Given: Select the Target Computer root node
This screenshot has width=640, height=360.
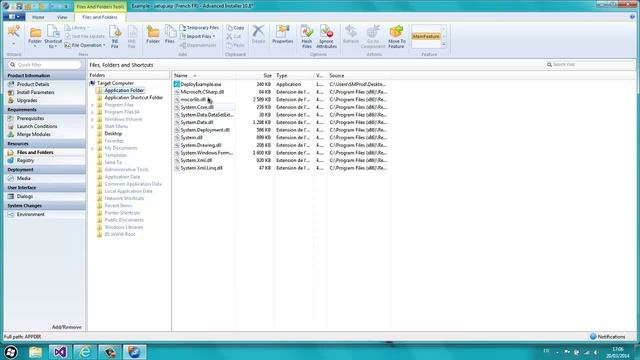Looking at the screenshot, I should (x=115, y=83).
